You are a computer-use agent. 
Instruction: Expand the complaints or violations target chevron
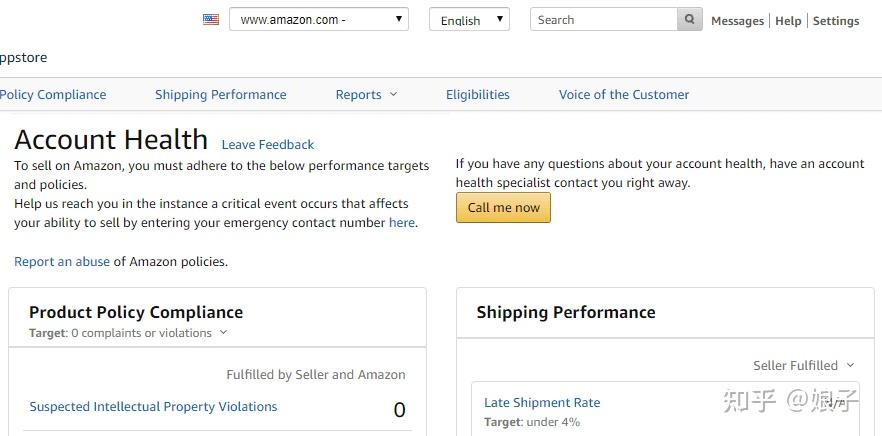[x=223, y=332]
